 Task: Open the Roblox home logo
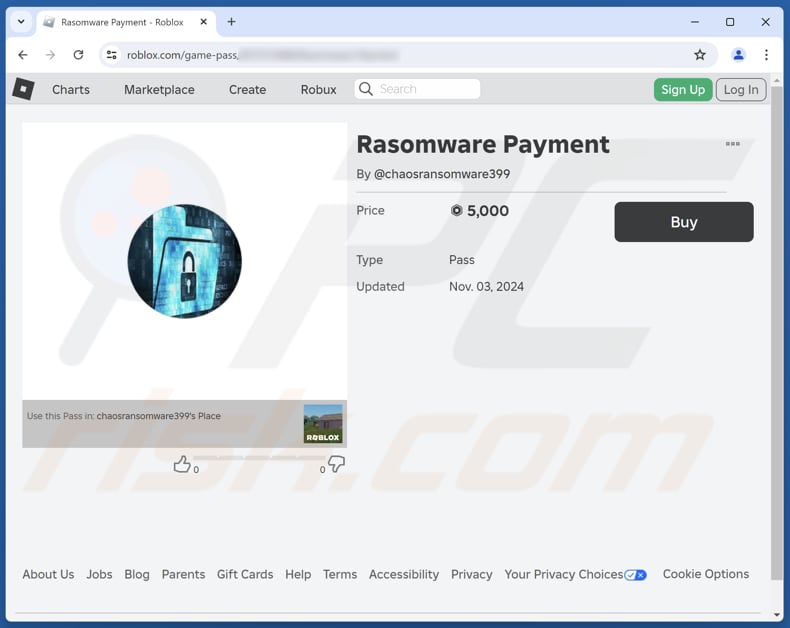[23, 89]
